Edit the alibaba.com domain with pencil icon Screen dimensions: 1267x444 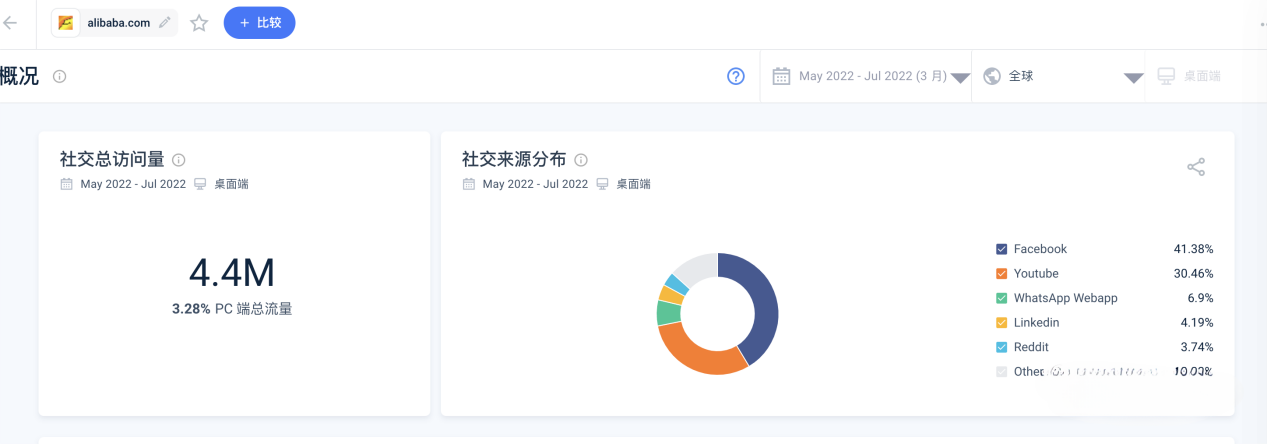coord(165,22)
